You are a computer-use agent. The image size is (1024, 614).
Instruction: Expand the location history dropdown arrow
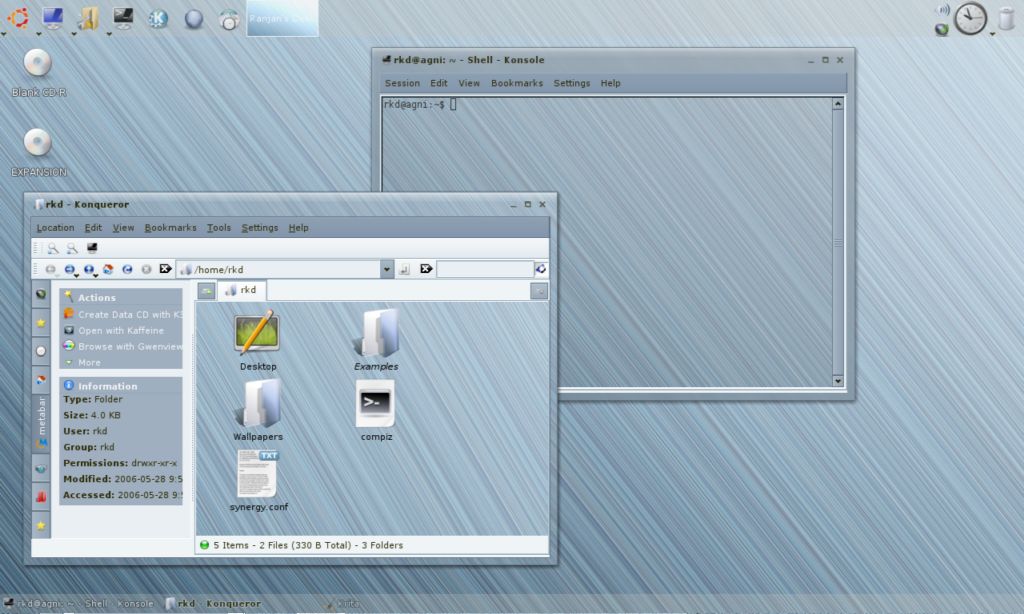[387, 269]
